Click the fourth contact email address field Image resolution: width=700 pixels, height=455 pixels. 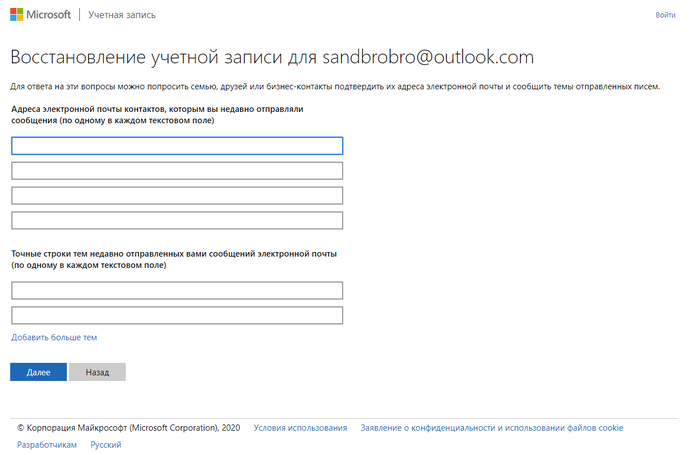[x=177, y=220]
